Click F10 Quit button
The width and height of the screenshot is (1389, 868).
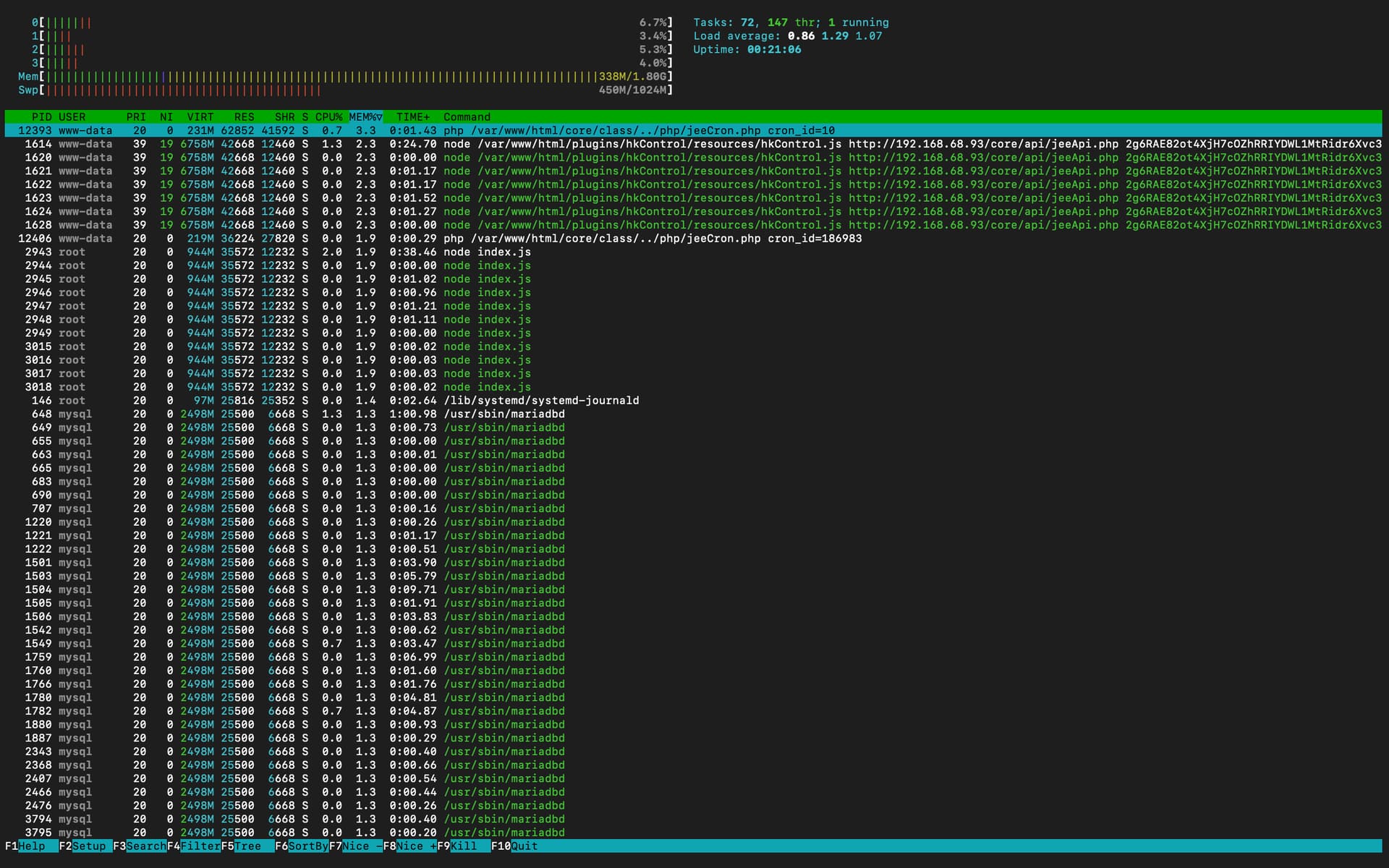(524, 846)
